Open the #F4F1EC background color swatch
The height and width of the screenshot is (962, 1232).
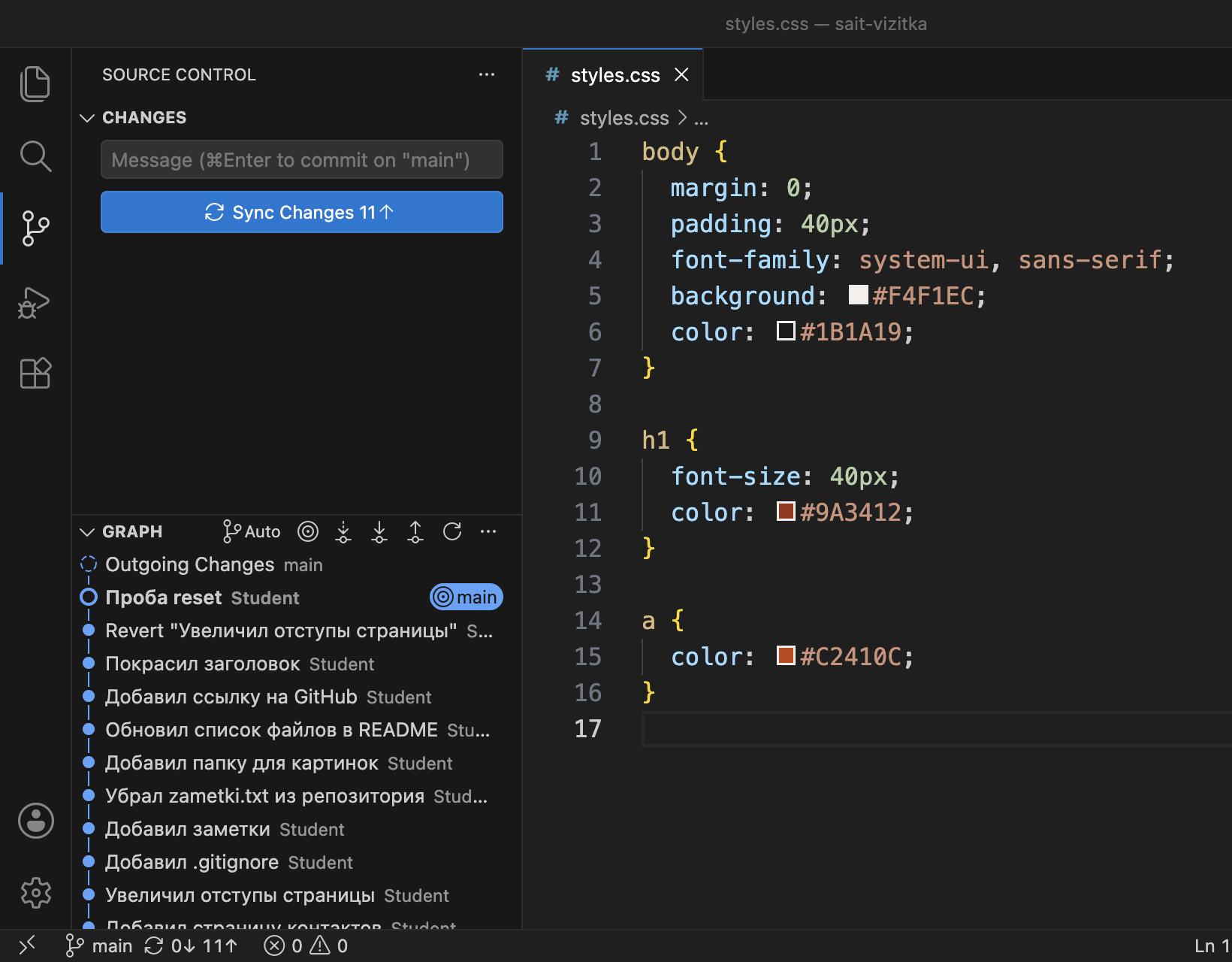858,295
